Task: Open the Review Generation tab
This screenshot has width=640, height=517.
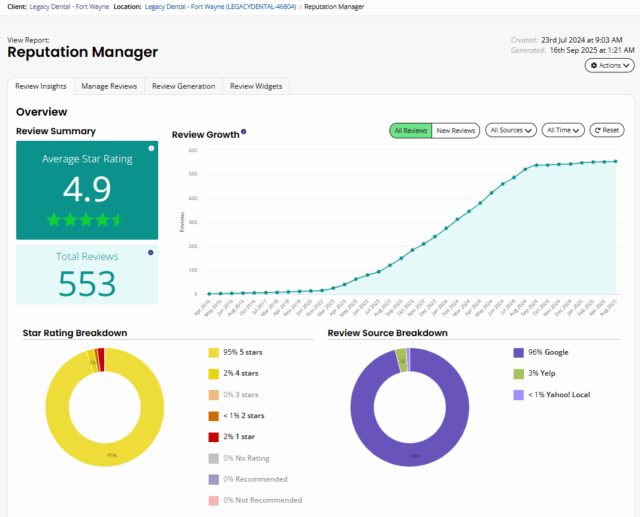Action: click(x=183, y=86)
